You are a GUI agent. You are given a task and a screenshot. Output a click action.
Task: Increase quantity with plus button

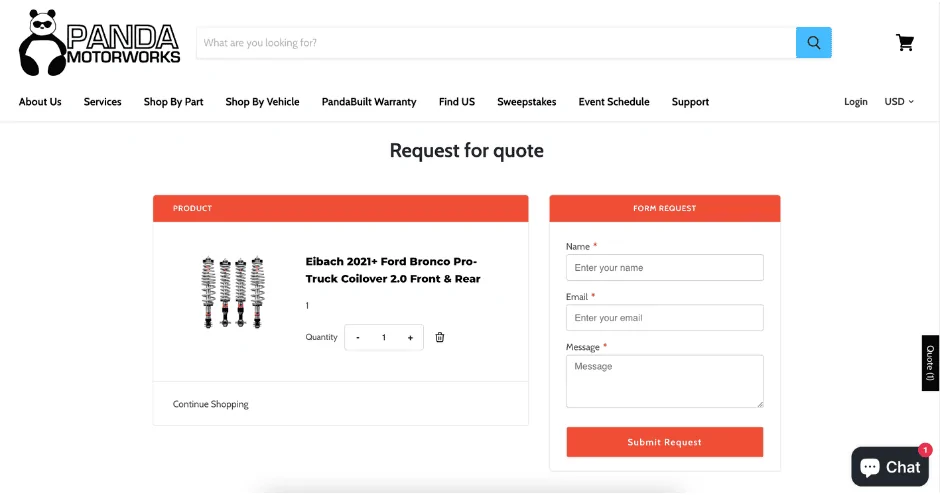pyautogui.click(x=411, y=337)
